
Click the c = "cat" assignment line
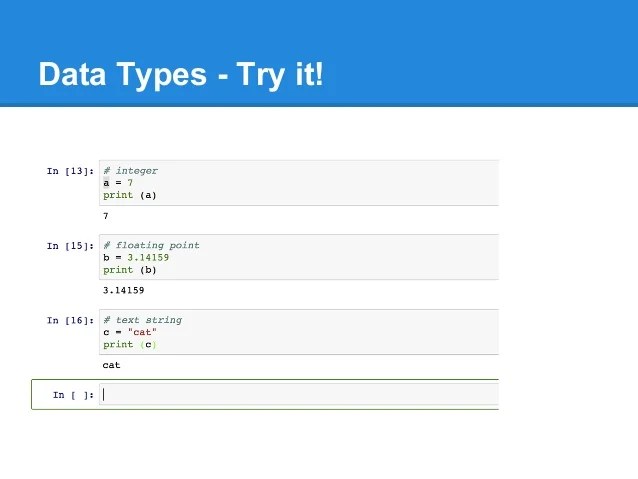tap(130, 332)
